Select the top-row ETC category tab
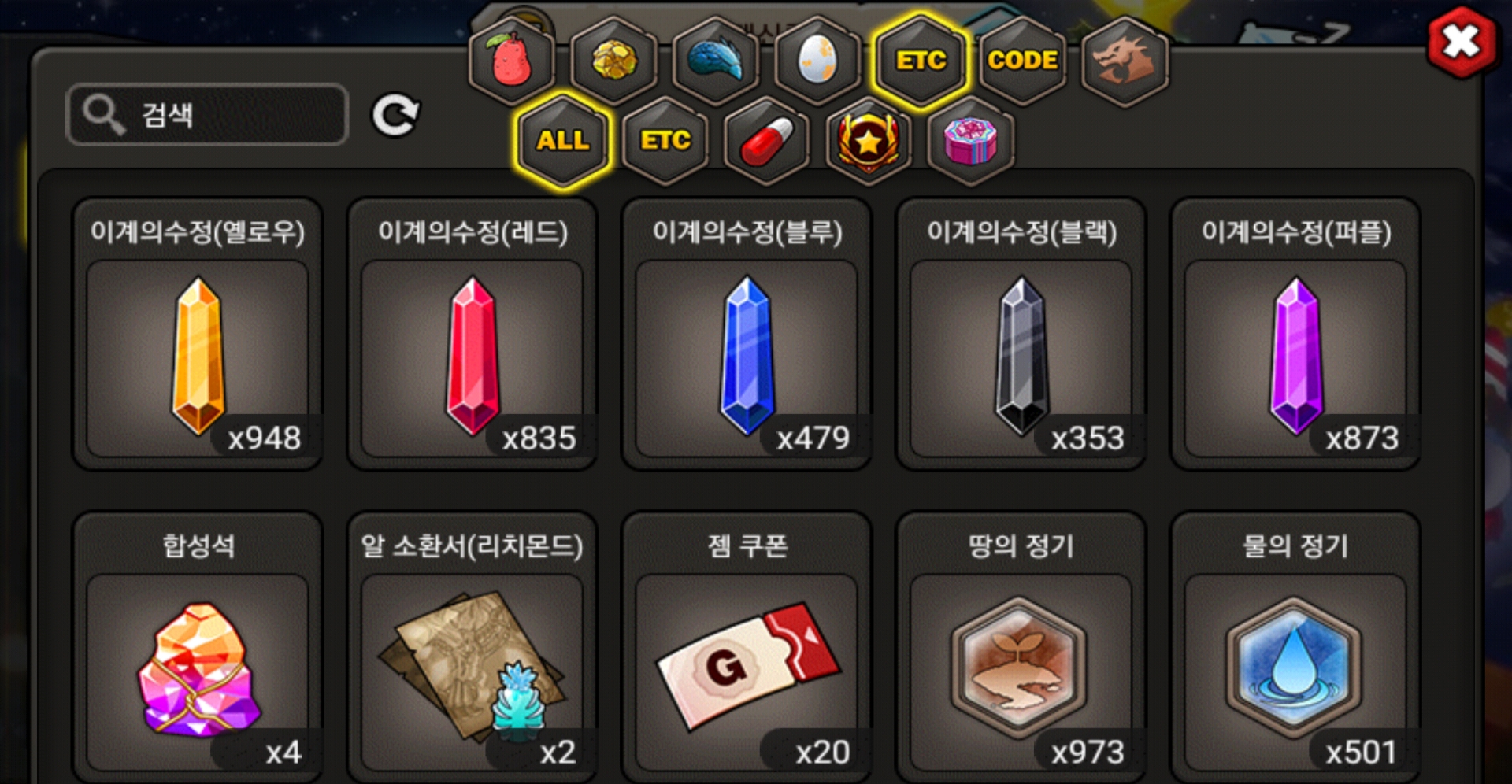Screen dimensions: 1512x784 (x=920, y=61)
